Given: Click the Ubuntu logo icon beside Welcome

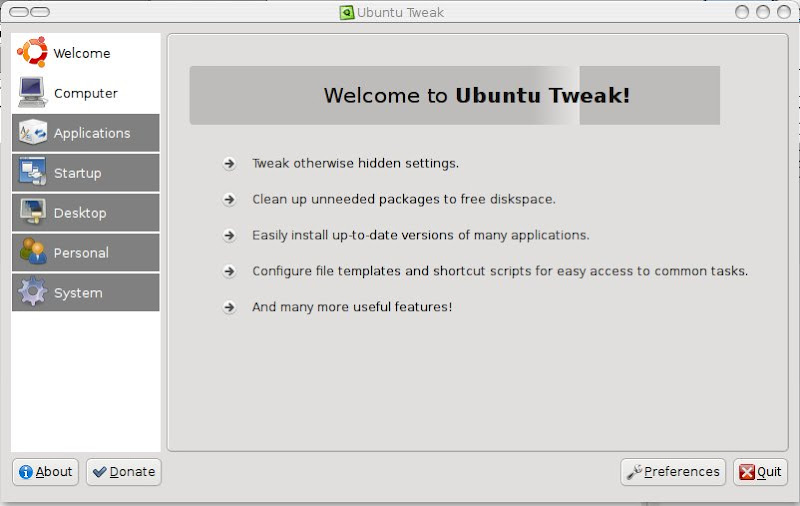Looking at the screenshot, I should pyautogui.click(x=32, y=52).
